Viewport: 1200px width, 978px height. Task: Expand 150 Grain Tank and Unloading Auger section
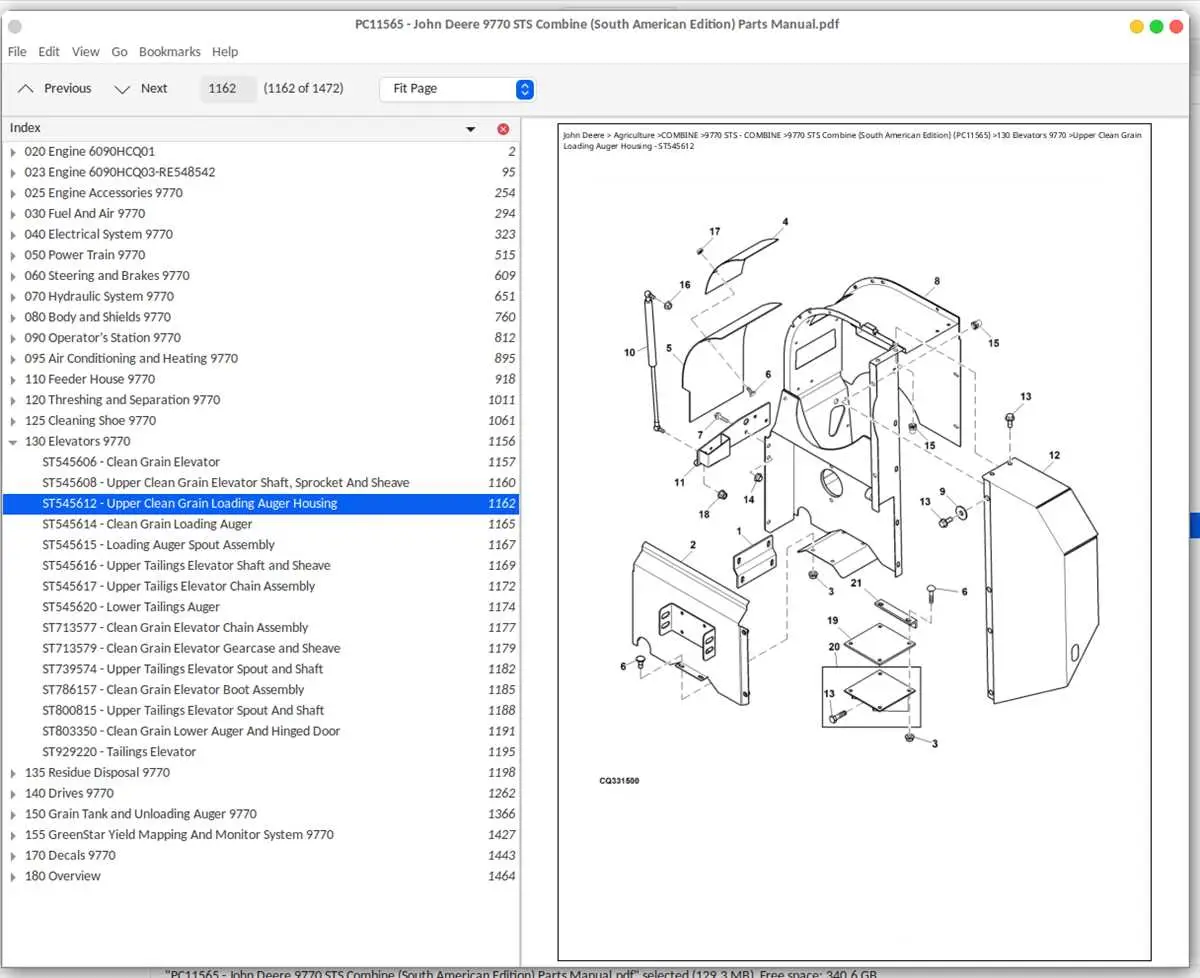pos(13,814)
